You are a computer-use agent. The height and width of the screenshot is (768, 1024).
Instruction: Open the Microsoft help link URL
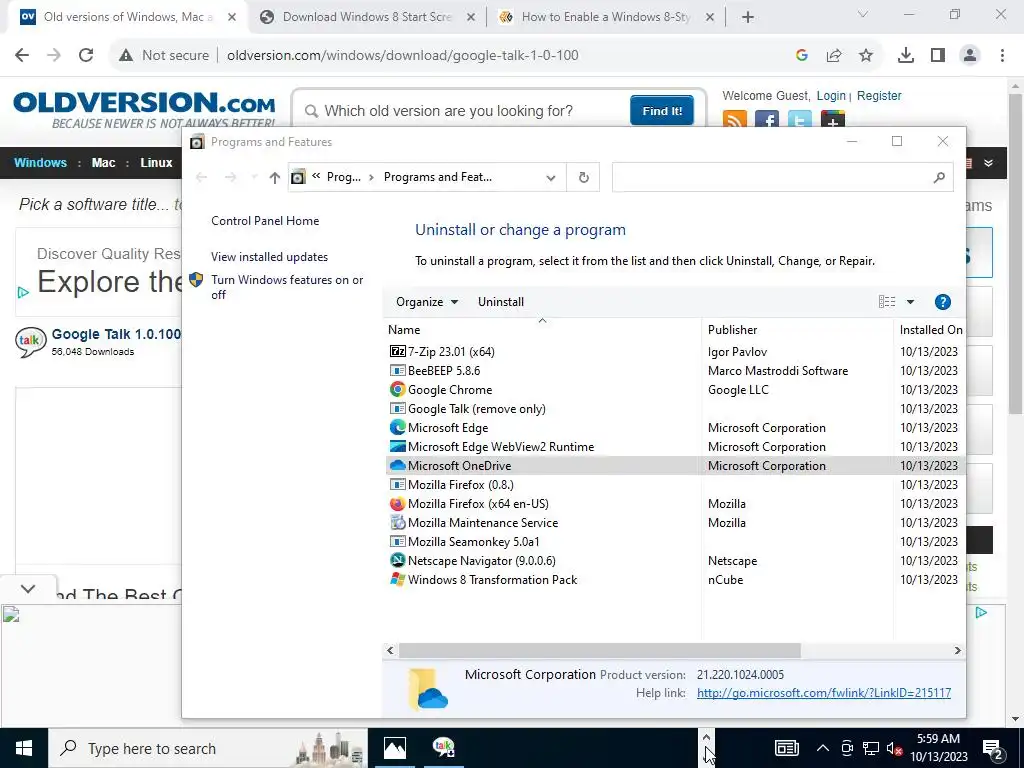pyautogui.click(x=824, y=693)
